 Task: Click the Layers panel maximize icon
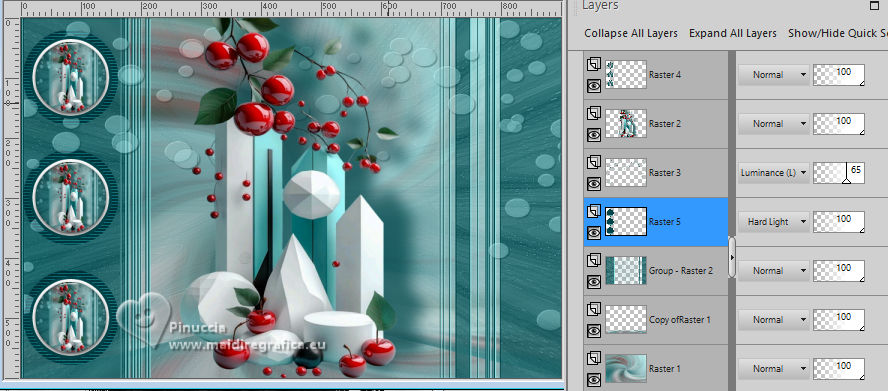pyautogui.click(x=874, y=6)
